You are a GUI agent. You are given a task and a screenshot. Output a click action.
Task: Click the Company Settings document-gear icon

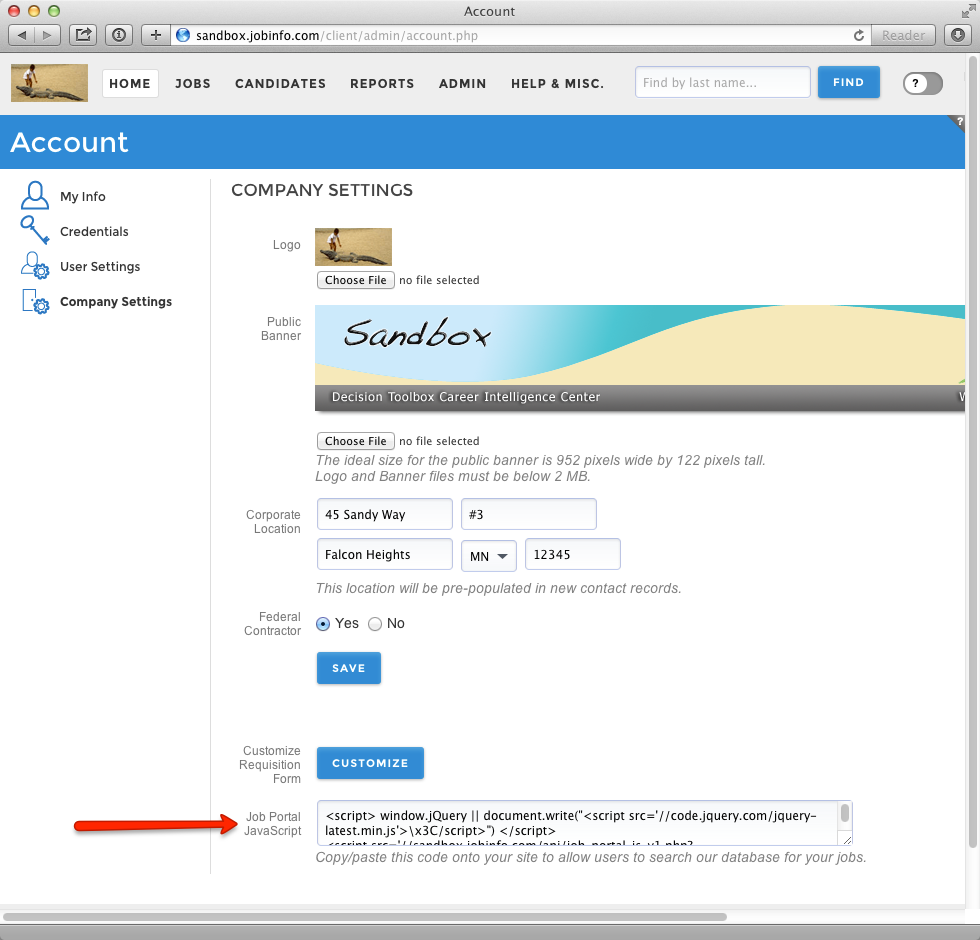click(x=36, y=301)
